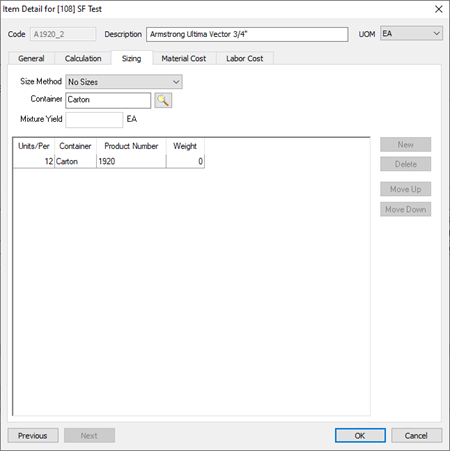
Task: Select the Units/Per cell showing 12
Action: coord(34,161)
